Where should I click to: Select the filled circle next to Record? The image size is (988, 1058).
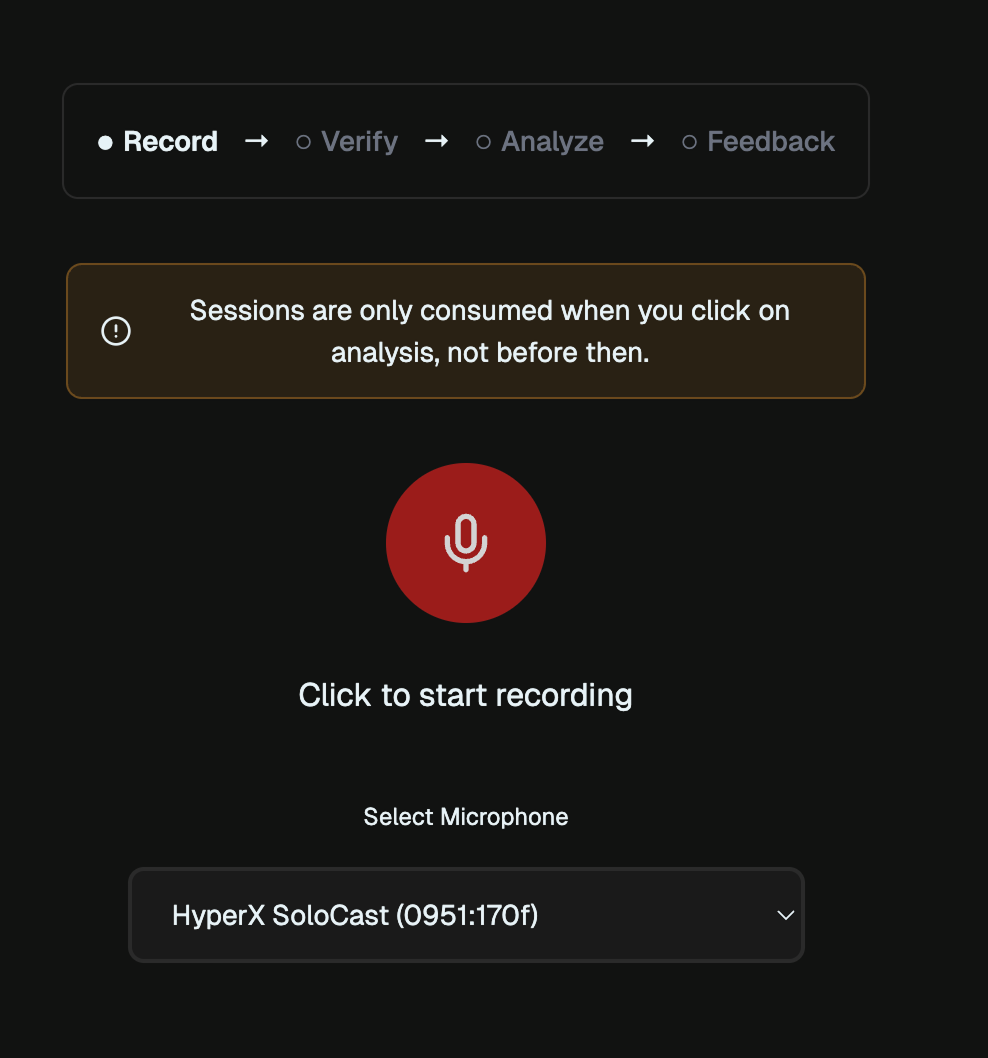click(105, 142)
